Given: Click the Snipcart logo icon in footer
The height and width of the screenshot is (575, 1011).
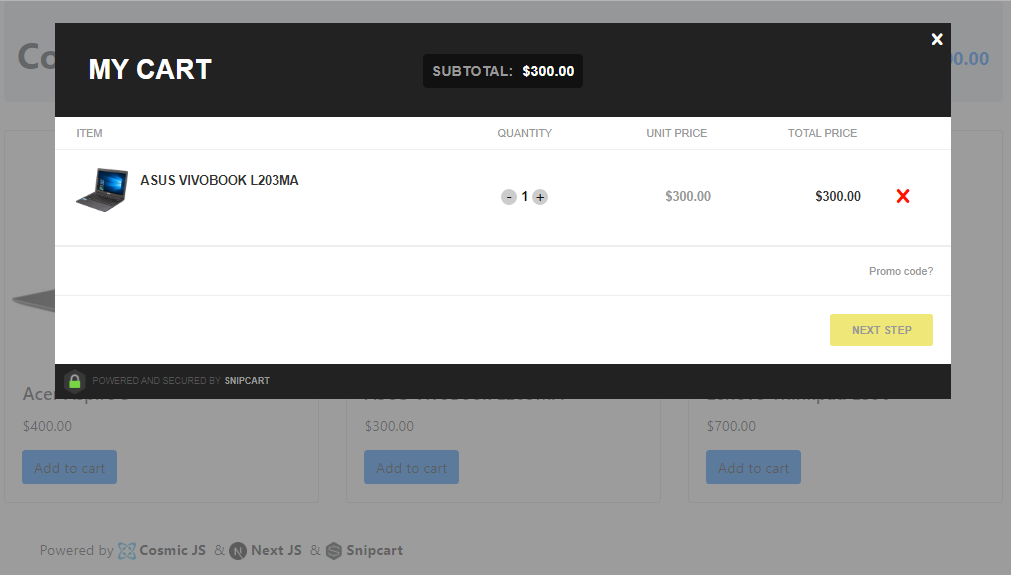Looking at the screenshot, I should tap(333, 551).
